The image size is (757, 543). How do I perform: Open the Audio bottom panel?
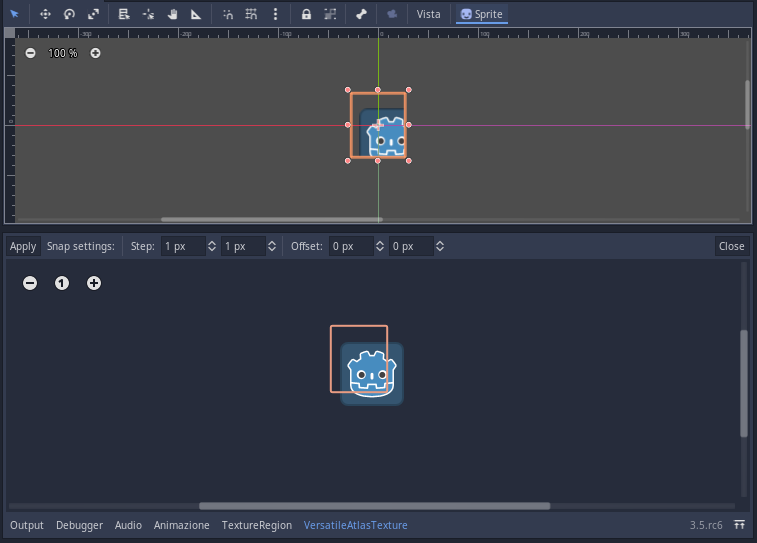(128, 525)
